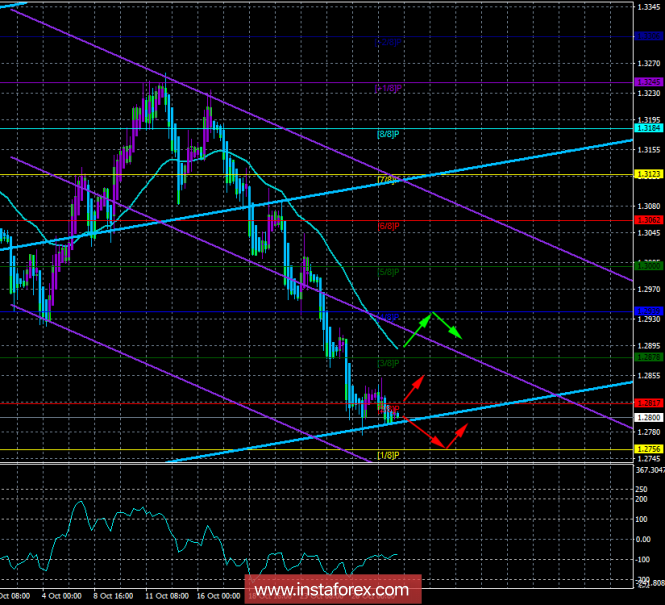Click the white 1.2800 current price tag
The image size is (665, 605).
click(x=648, y=418)
